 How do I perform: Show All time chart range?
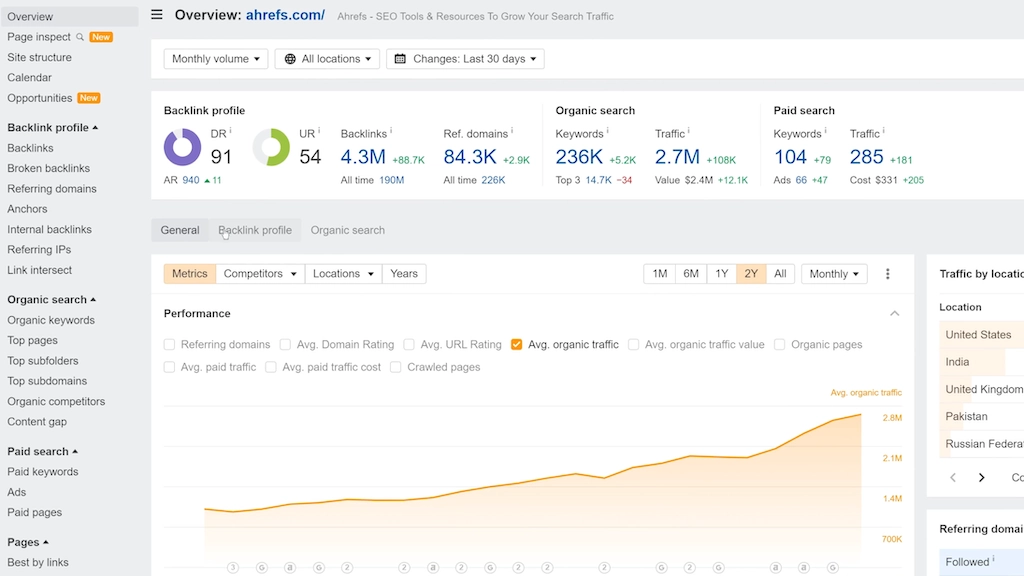coord(780,274)
